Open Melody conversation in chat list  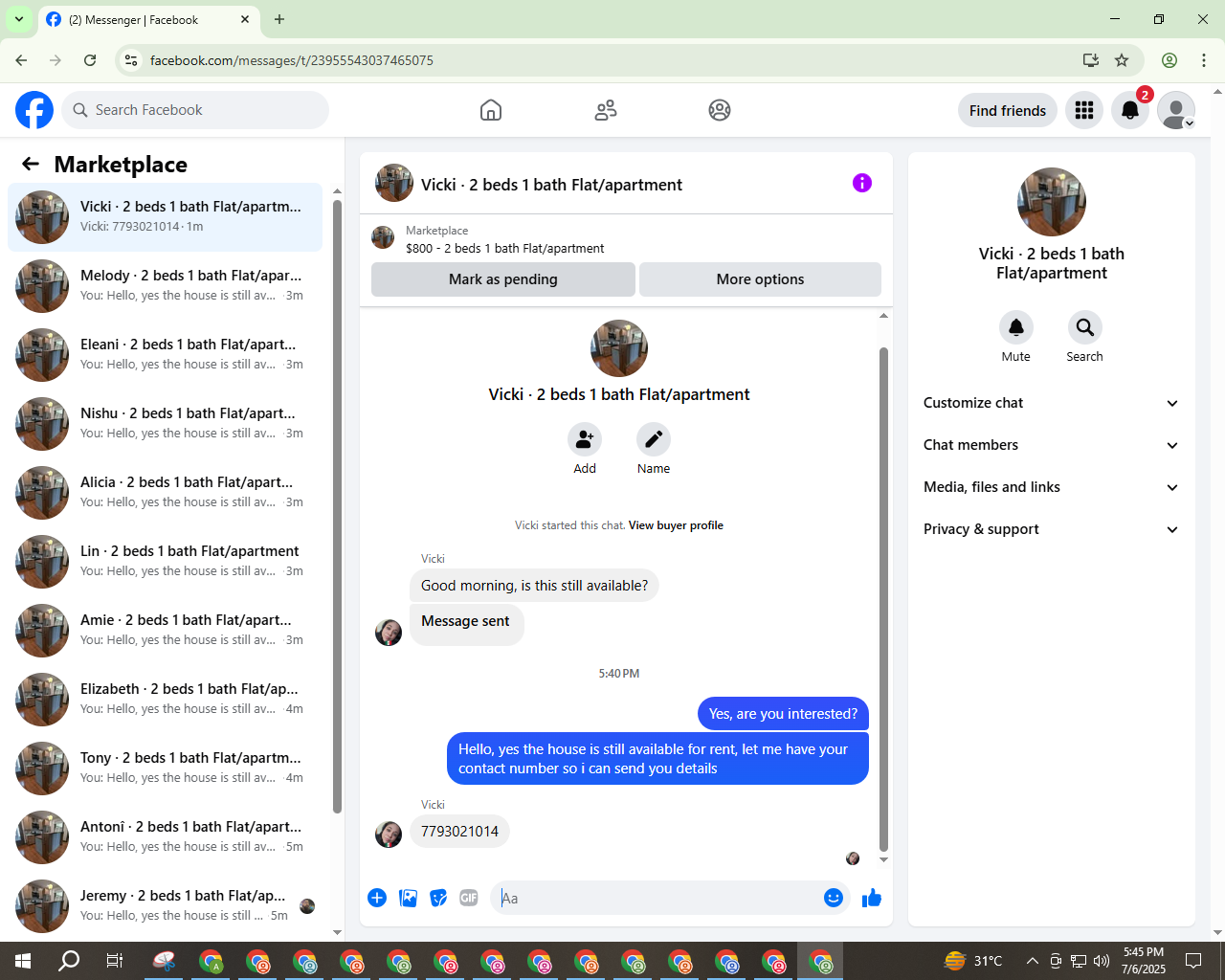point(165,286)
